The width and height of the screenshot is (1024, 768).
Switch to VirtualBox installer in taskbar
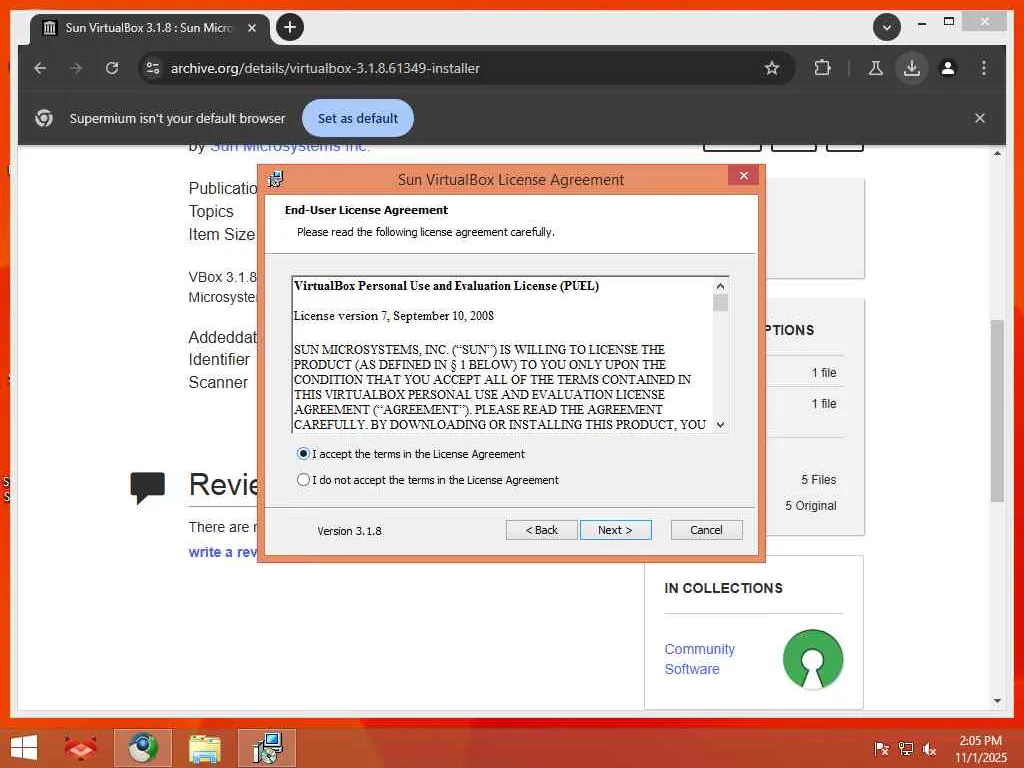pyautogui.click(x=267, y=748)
